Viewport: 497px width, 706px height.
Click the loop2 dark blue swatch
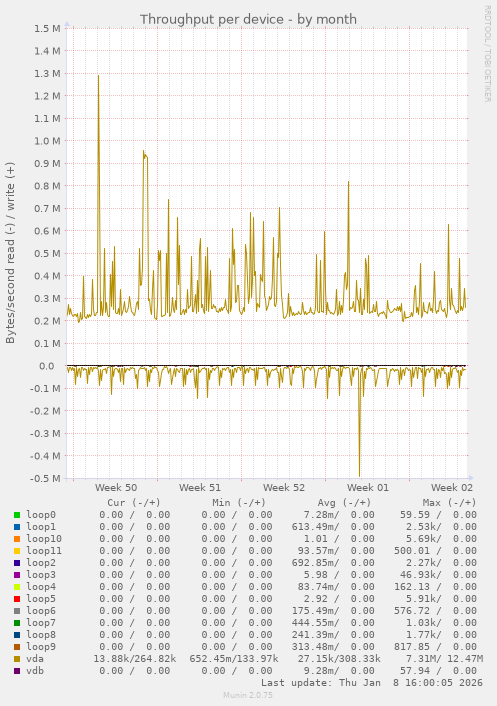pos(17,563)
